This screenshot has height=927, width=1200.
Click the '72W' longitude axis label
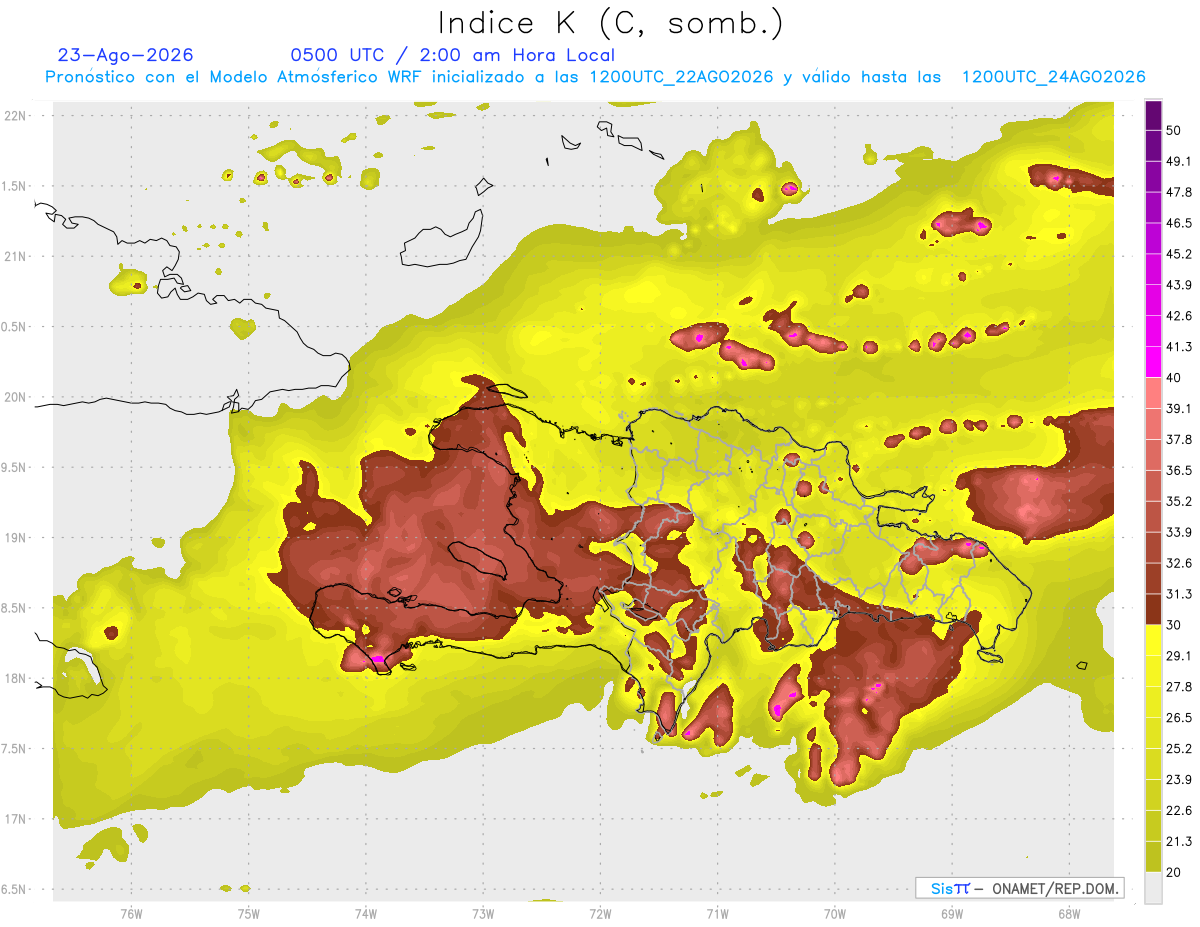point(600,914)
